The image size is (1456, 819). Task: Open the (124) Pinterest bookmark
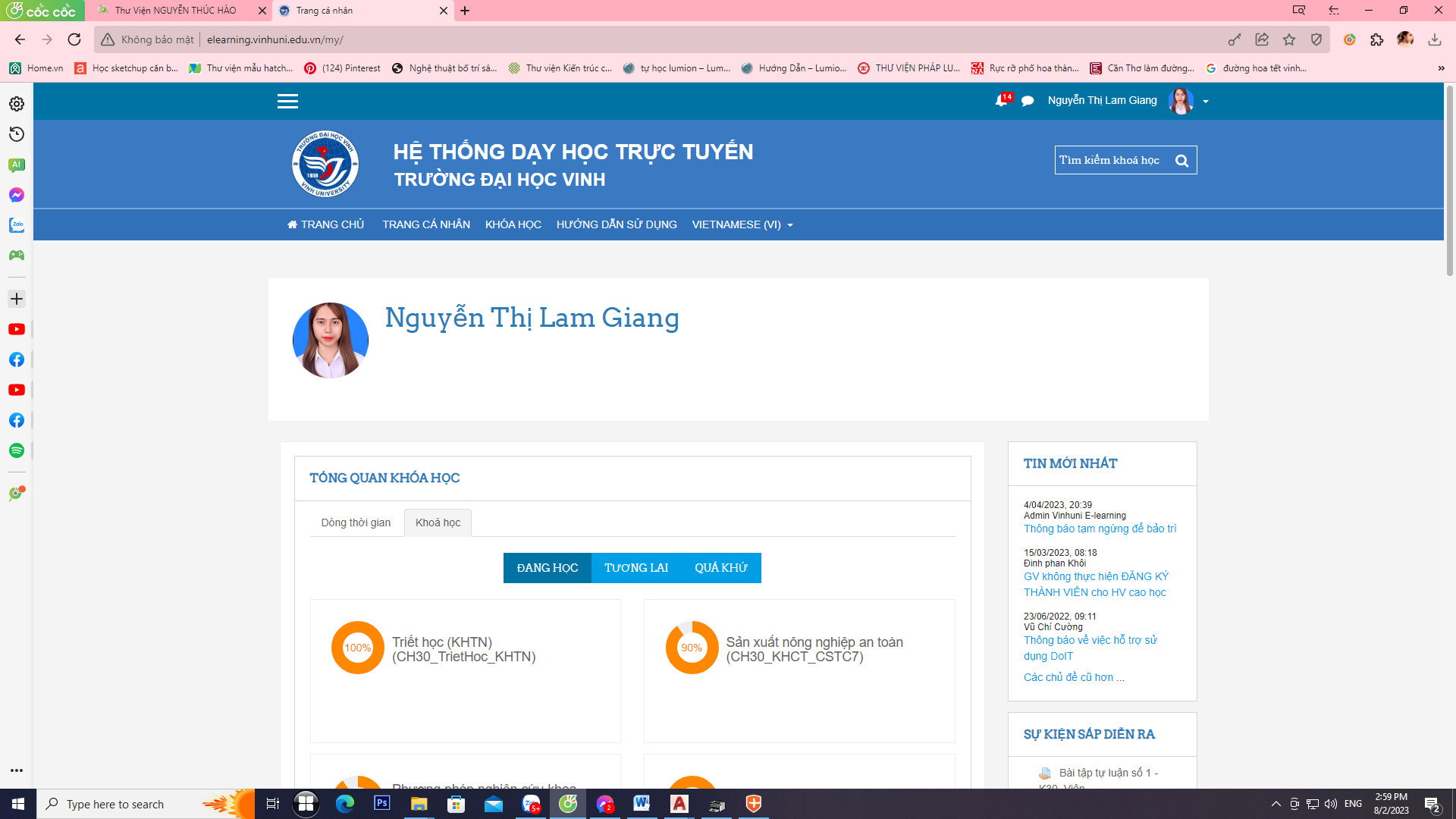[343, 68]
